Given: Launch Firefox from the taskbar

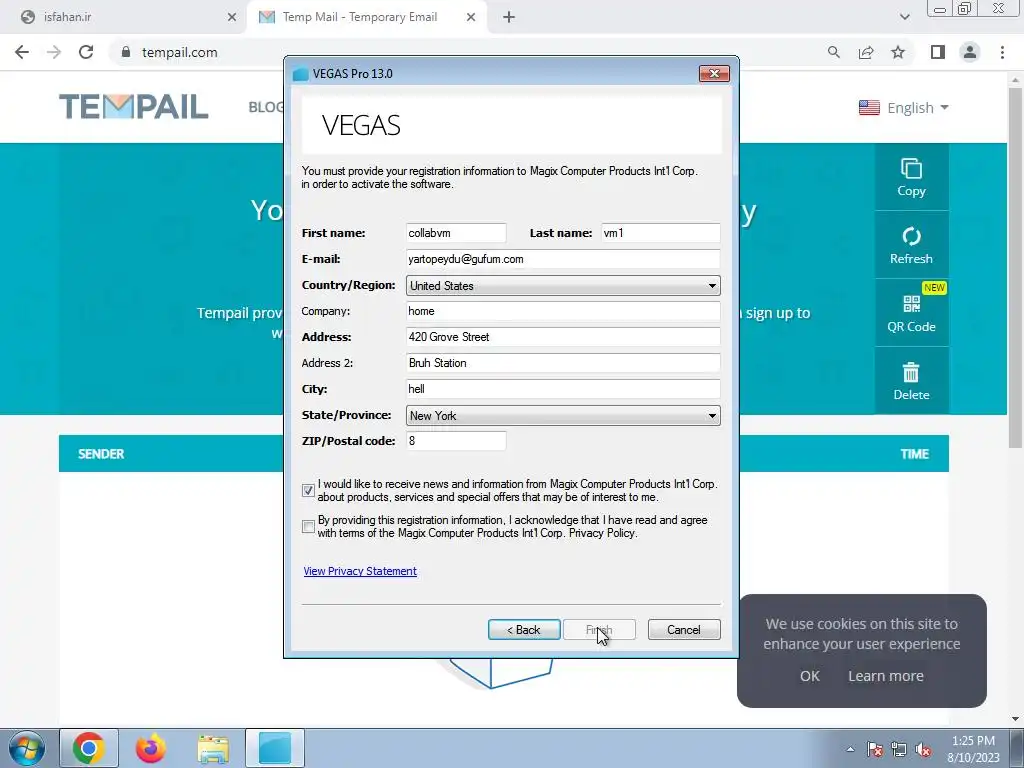Looking at the screenshot, I should coord(150,748).
